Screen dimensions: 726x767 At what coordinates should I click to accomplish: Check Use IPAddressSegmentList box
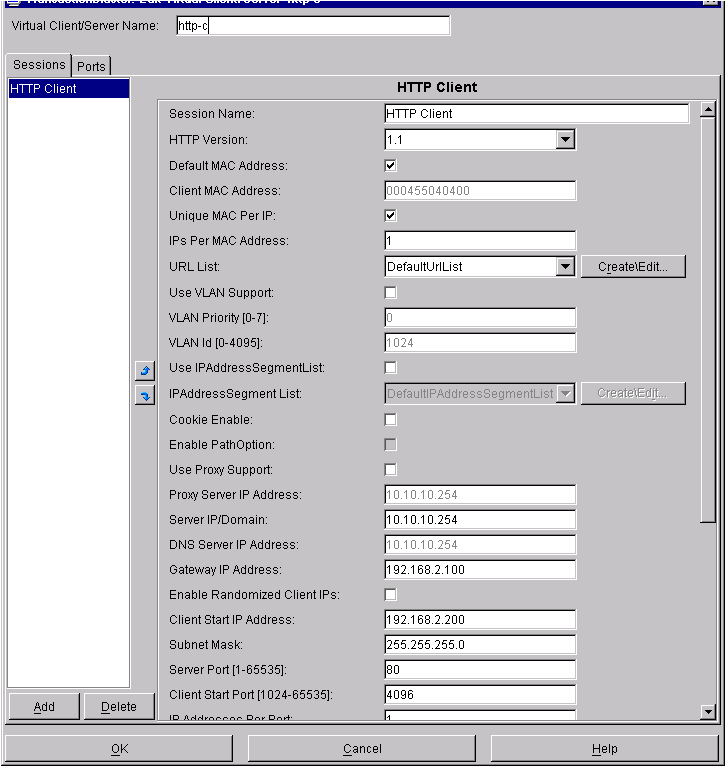point(390,367)
